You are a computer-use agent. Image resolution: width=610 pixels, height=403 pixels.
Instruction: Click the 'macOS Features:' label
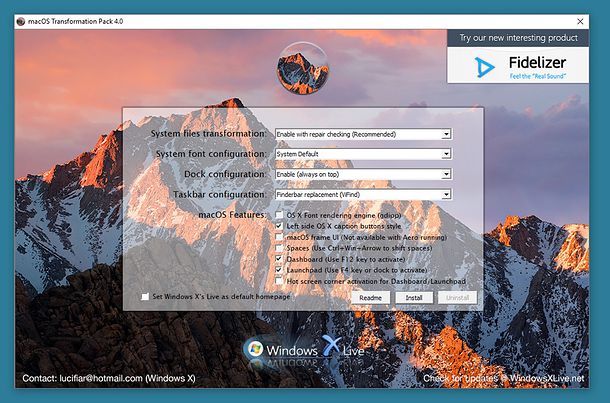pos(232,215)
